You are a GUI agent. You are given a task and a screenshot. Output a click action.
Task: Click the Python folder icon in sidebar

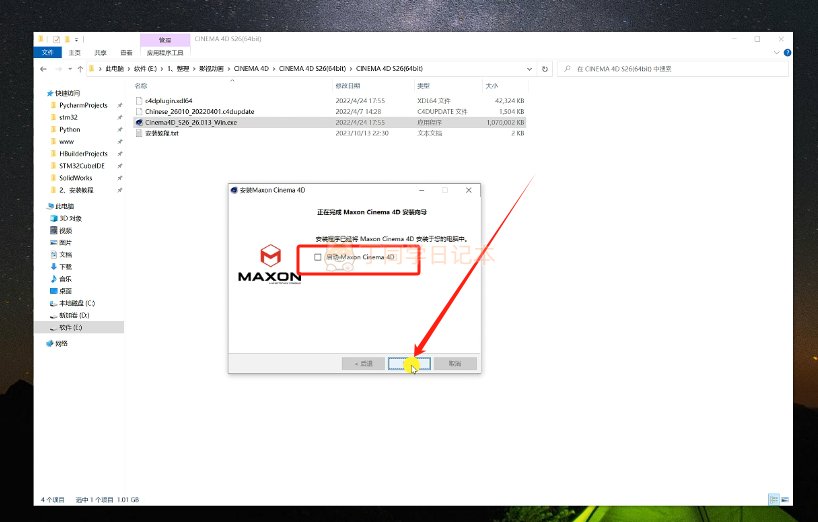click(53, 129)
